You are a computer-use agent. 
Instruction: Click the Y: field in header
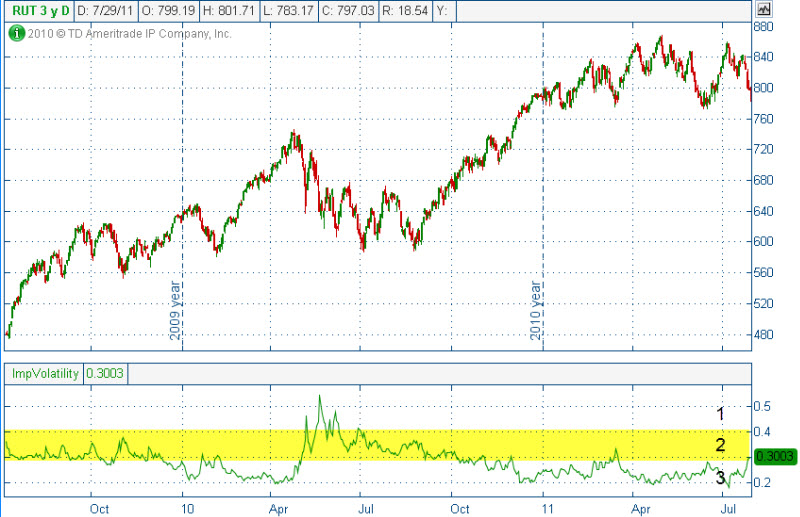[x=444, y=11]
